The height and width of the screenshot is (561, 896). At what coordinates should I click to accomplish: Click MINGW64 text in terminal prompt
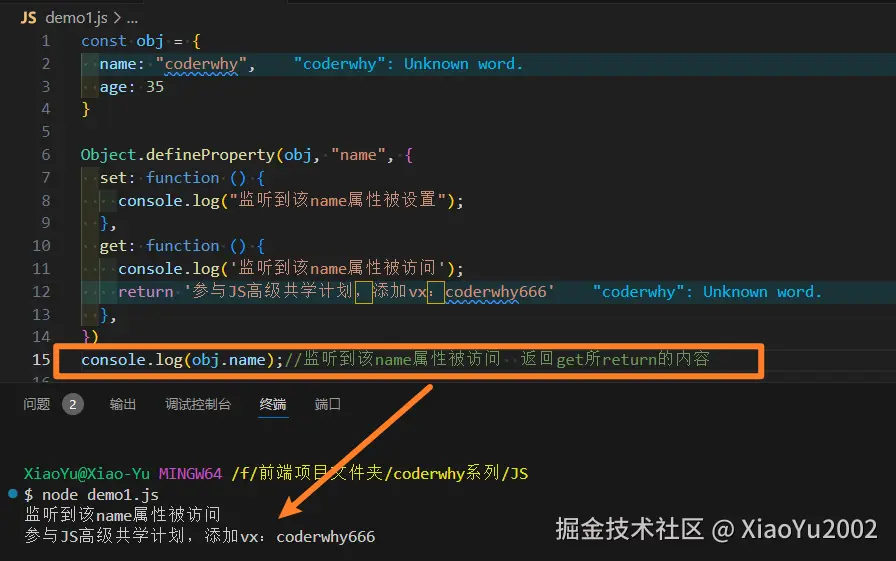190,474
